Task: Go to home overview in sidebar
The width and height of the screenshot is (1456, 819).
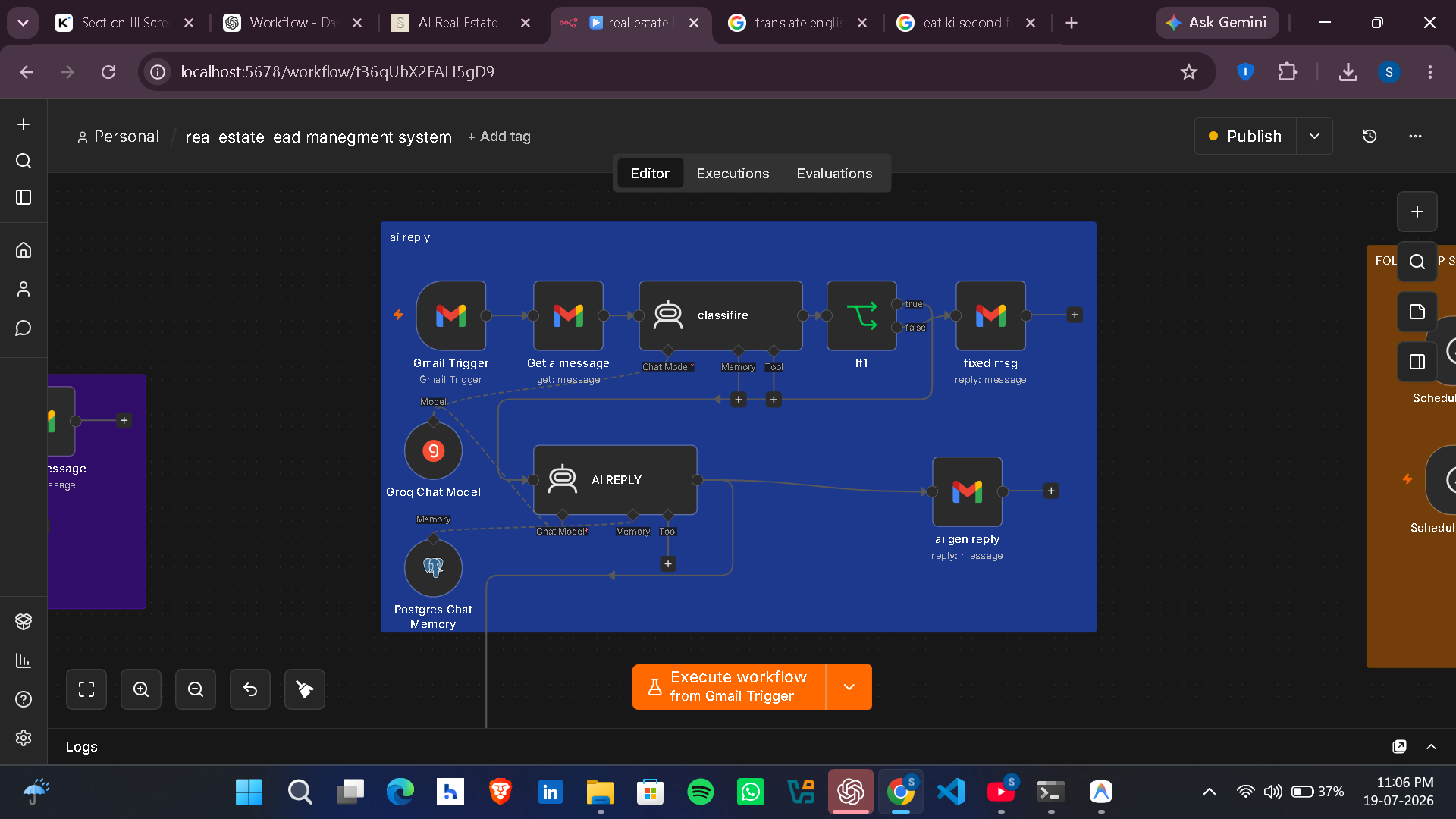Action: (x=24, y=249)
